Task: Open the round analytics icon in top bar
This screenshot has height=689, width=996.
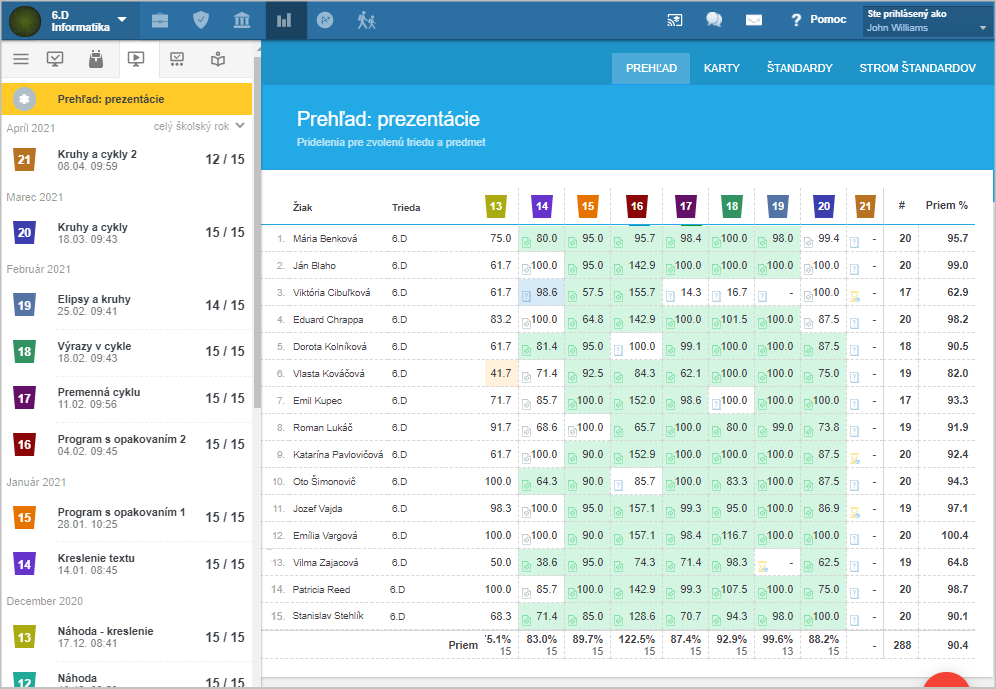Action: coord(325,20)
